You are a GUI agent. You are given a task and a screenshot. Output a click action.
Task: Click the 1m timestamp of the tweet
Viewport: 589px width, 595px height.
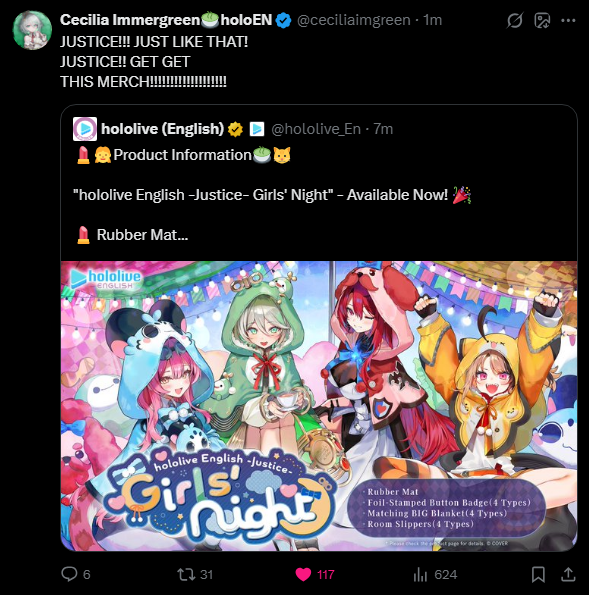click(433, 20)
